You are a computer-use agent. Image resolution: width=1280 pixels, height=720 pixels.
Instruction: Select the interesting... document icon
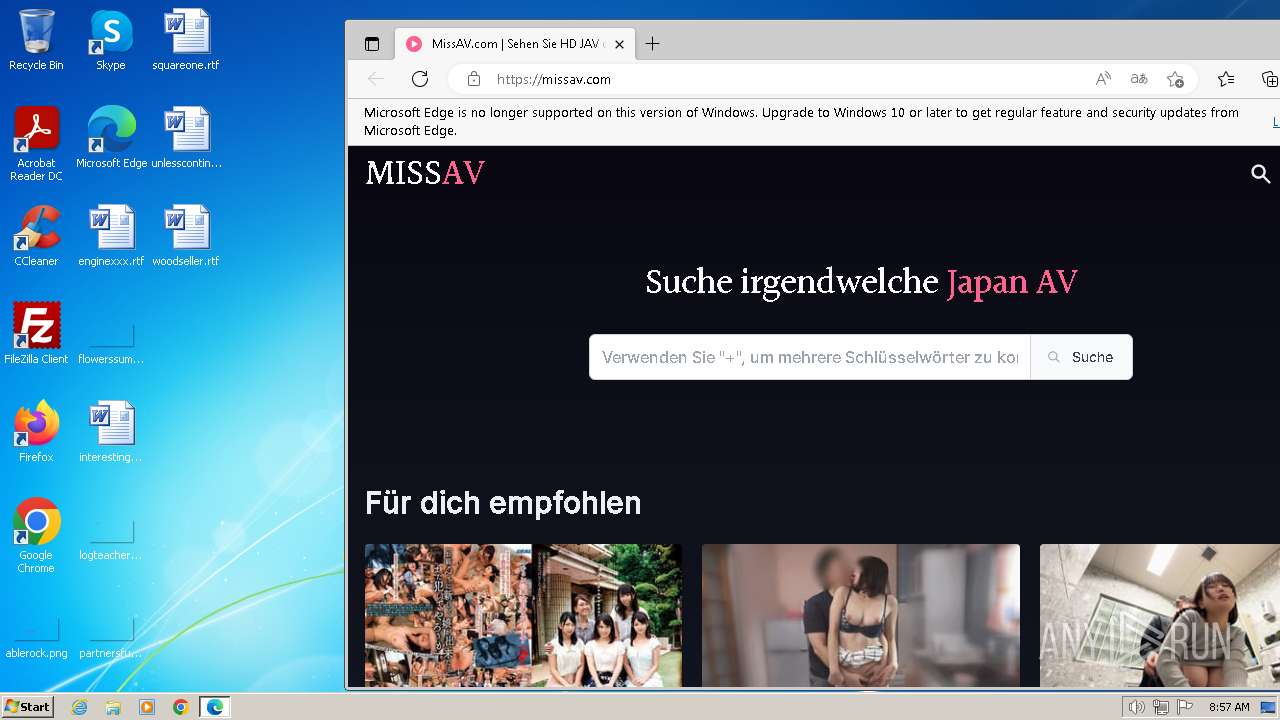point(111,432)
